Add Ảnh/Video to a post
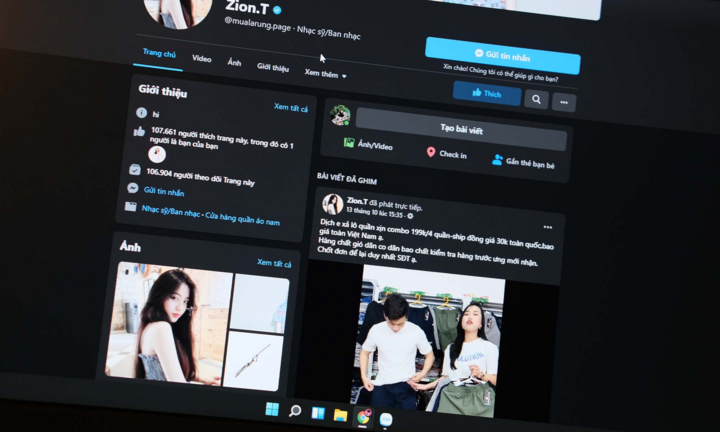The image size is (720, 432). click(x=368, y=145)
